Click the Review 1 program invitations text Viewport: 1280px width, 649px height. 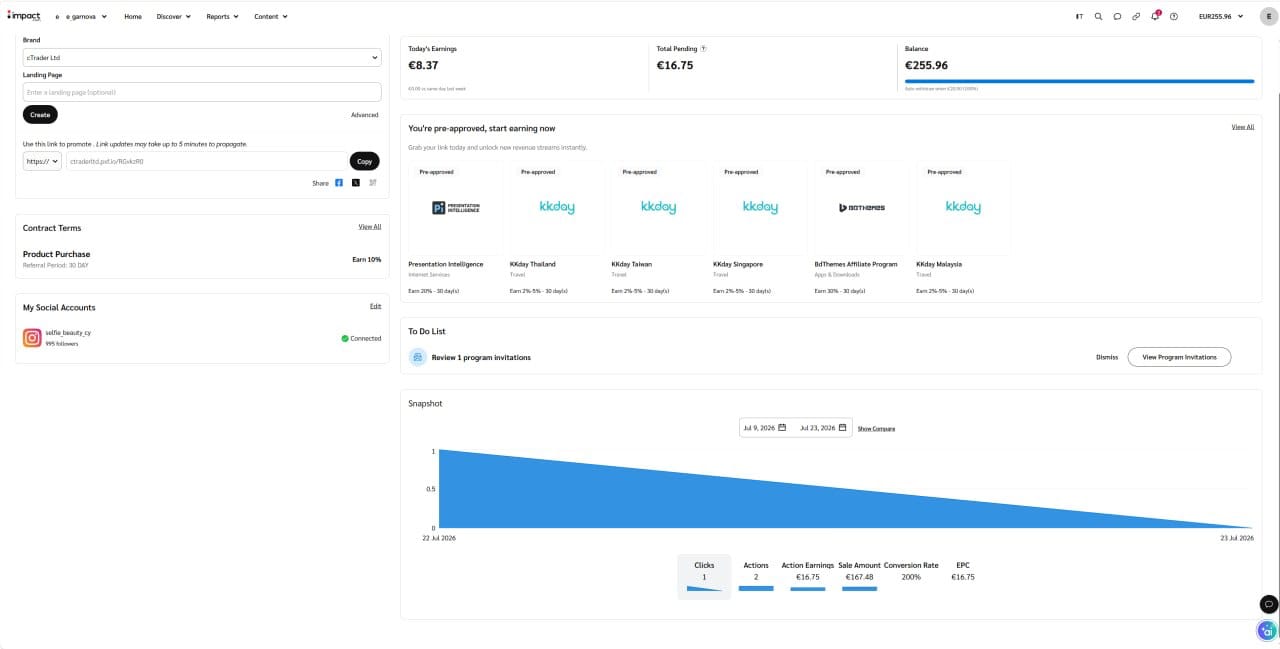[x=481, y=357]
